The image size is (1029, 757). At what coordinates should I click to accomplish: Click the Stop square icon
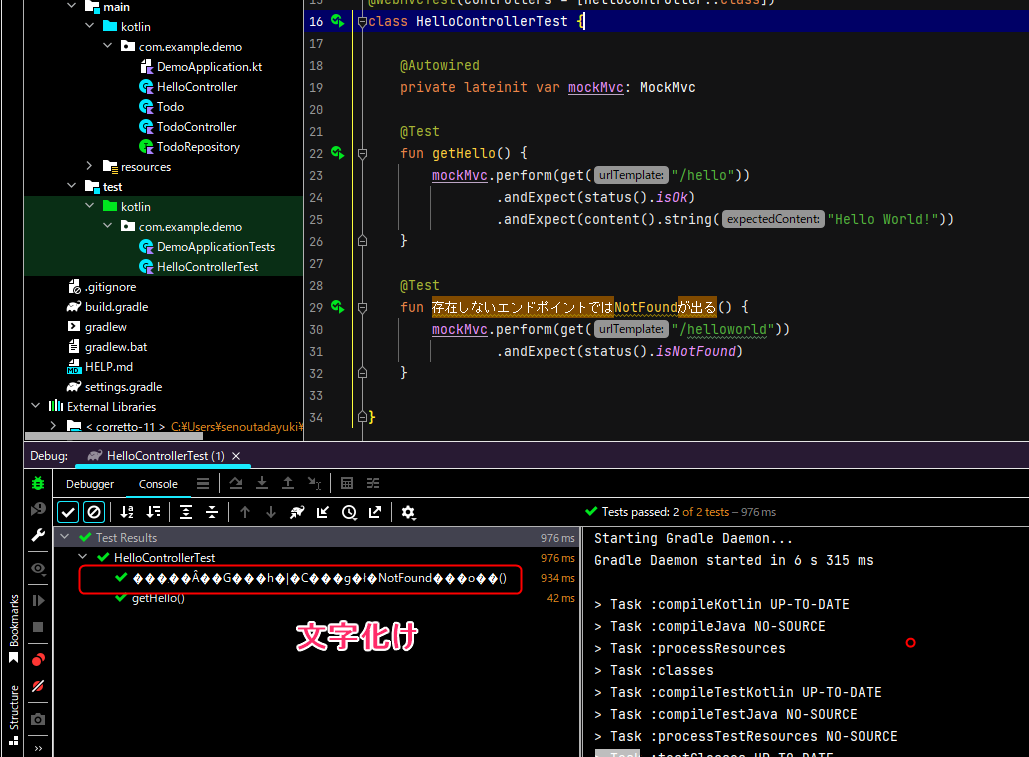point(38,627)
